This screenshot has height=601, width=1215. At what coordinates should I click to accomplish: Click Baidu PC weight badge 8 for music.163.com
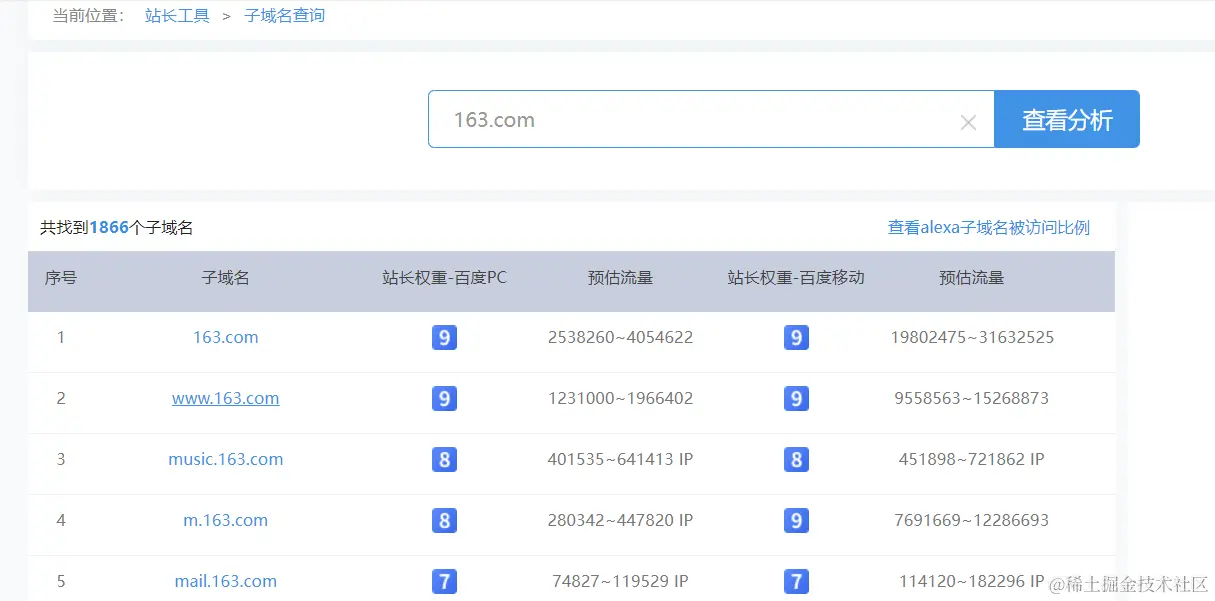click(445, 459)
